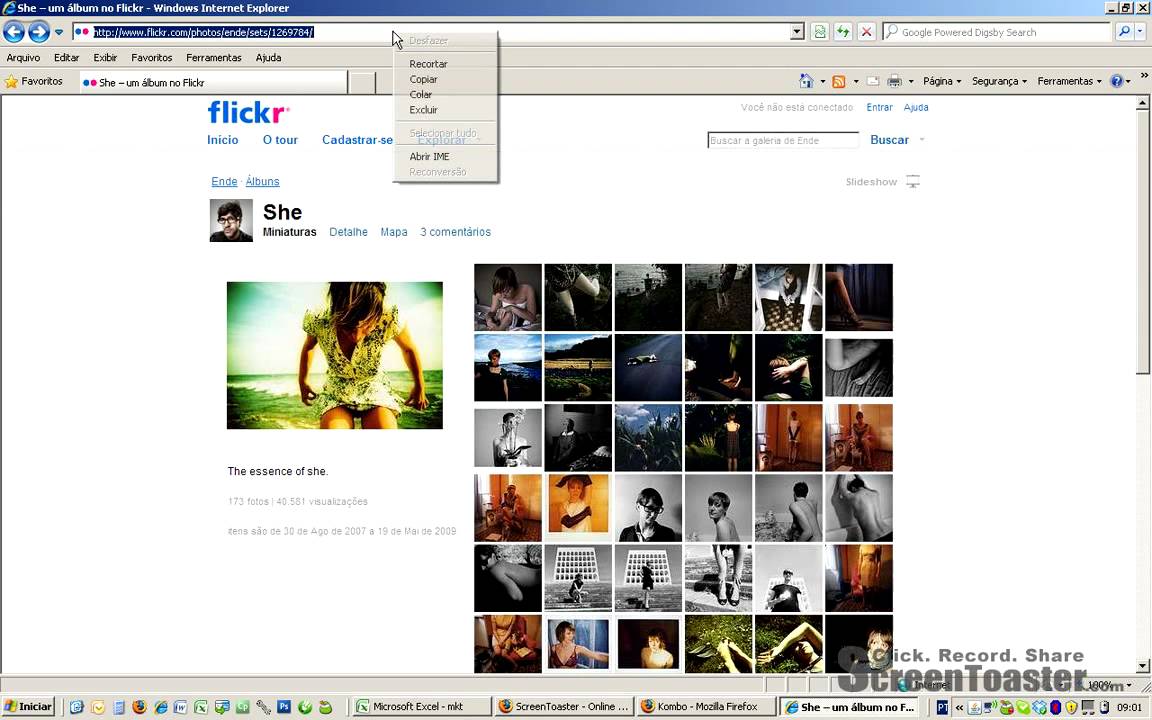This screenshot has width=1152, height=720.
Task: Open Favoritos star button
Action: coord(34,82)
